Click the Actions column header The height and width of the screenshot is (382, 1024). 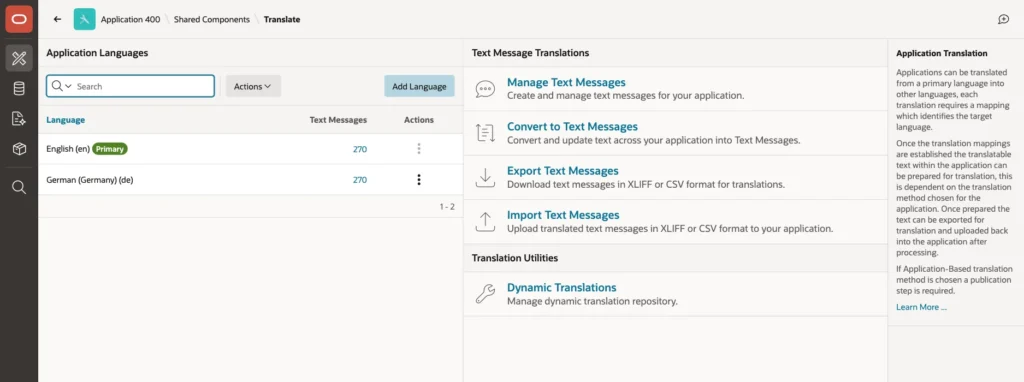(x=419, y=120)
